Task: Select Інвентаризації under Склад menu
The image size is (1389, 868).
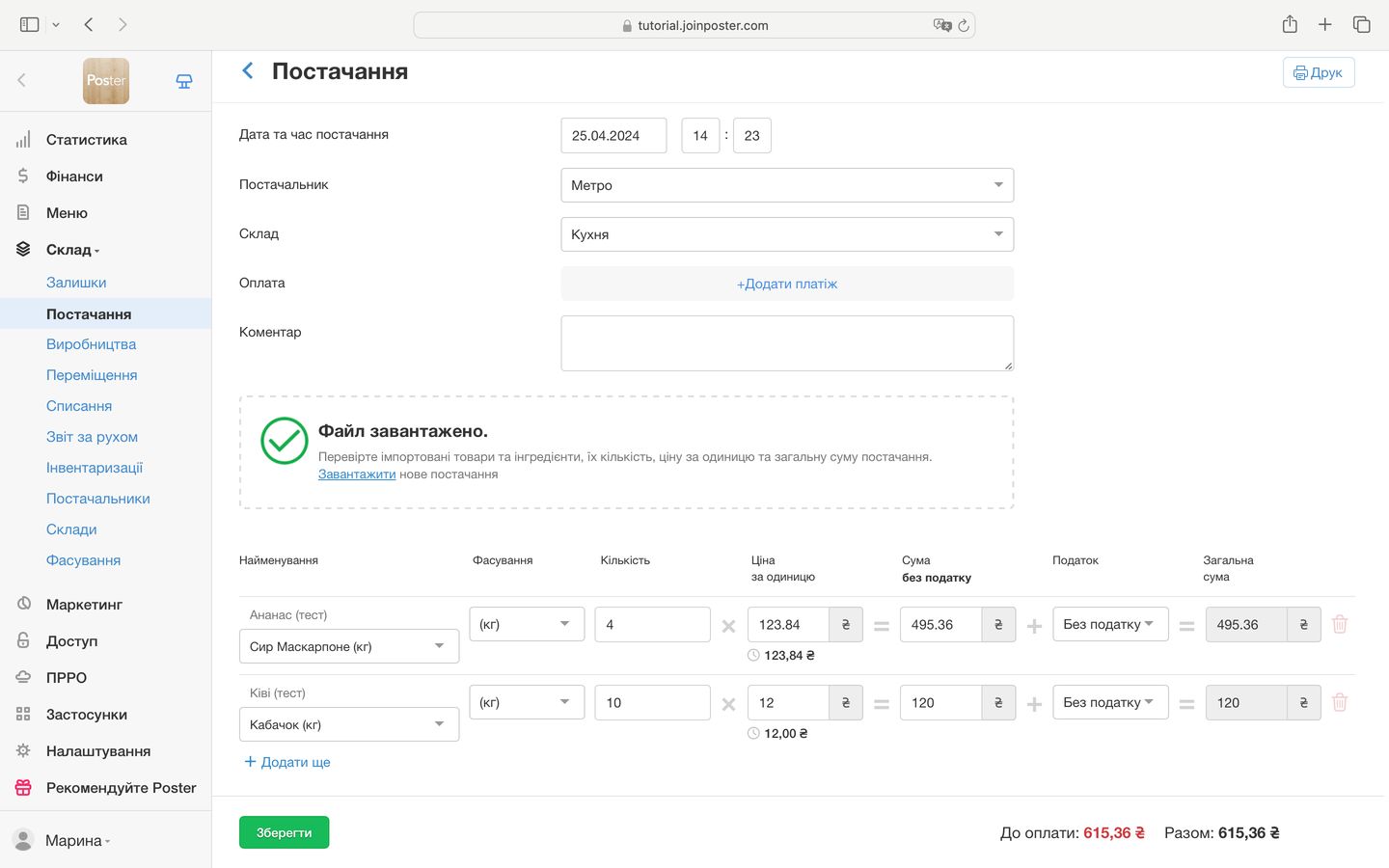Action: [x=95, y=468]
